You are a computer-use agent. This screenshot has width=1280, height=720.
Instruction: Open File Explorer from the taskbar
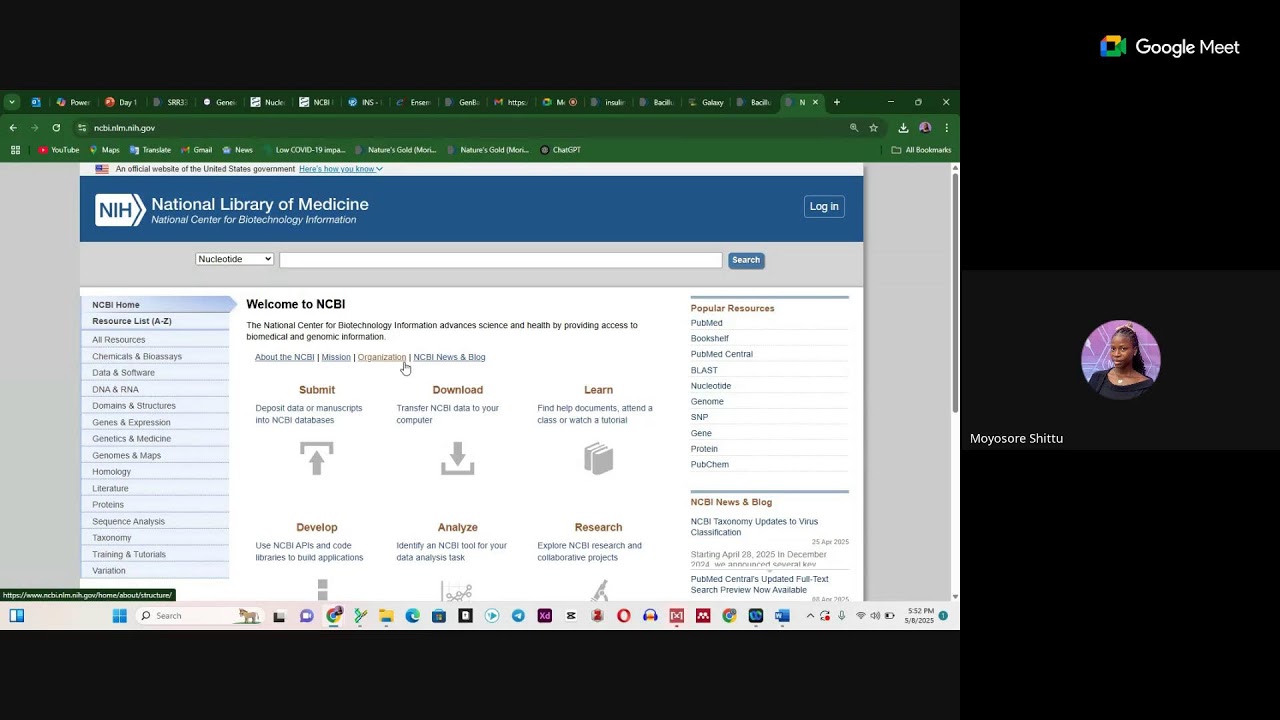pyautogui.click(x=386, y=616)
